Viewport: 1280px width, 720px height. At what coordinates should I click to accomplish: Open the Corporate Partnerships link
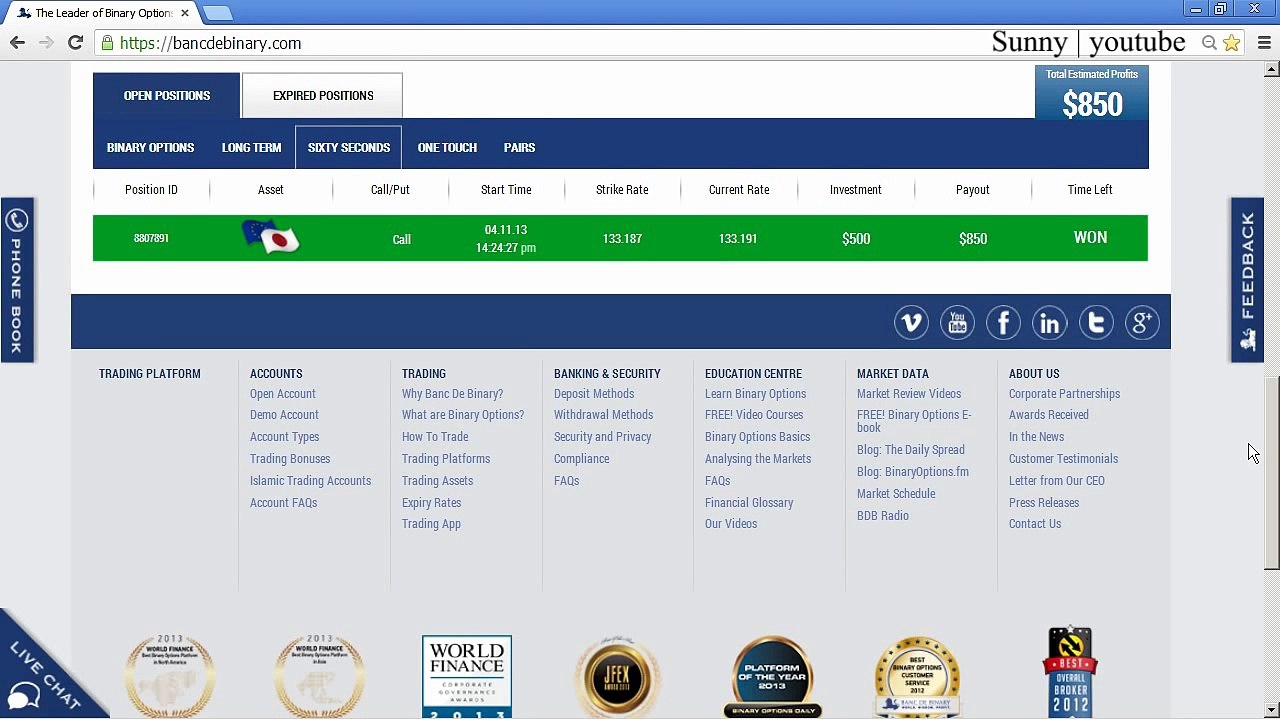pyautogui.click(x=1064, y=394)
